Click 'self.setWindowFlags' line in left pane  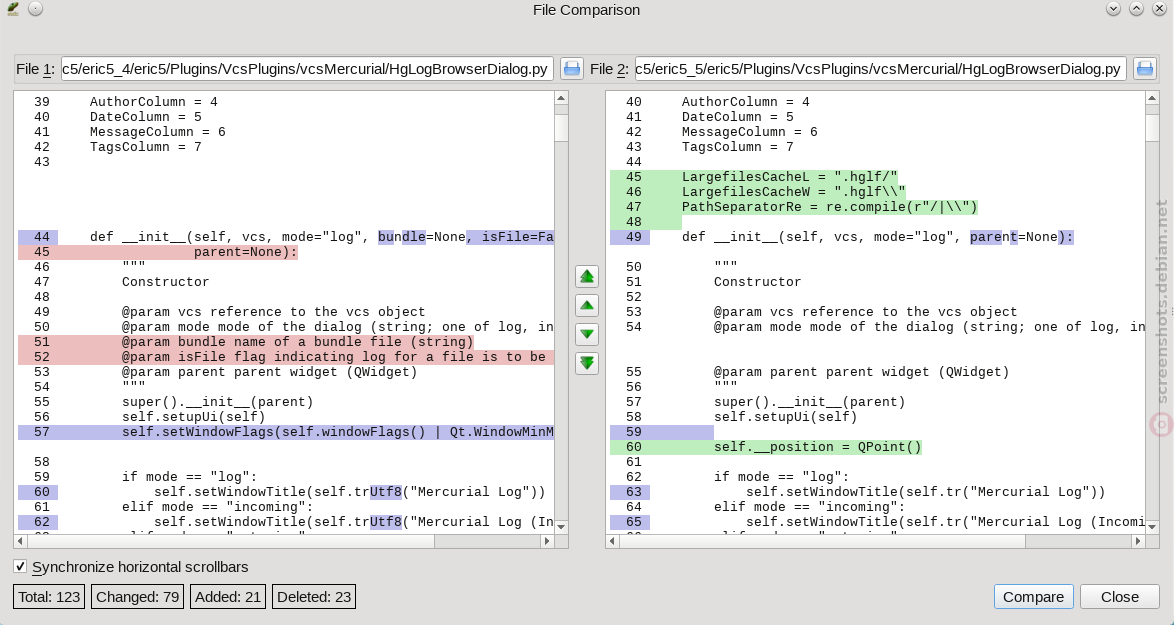[338, 432]
